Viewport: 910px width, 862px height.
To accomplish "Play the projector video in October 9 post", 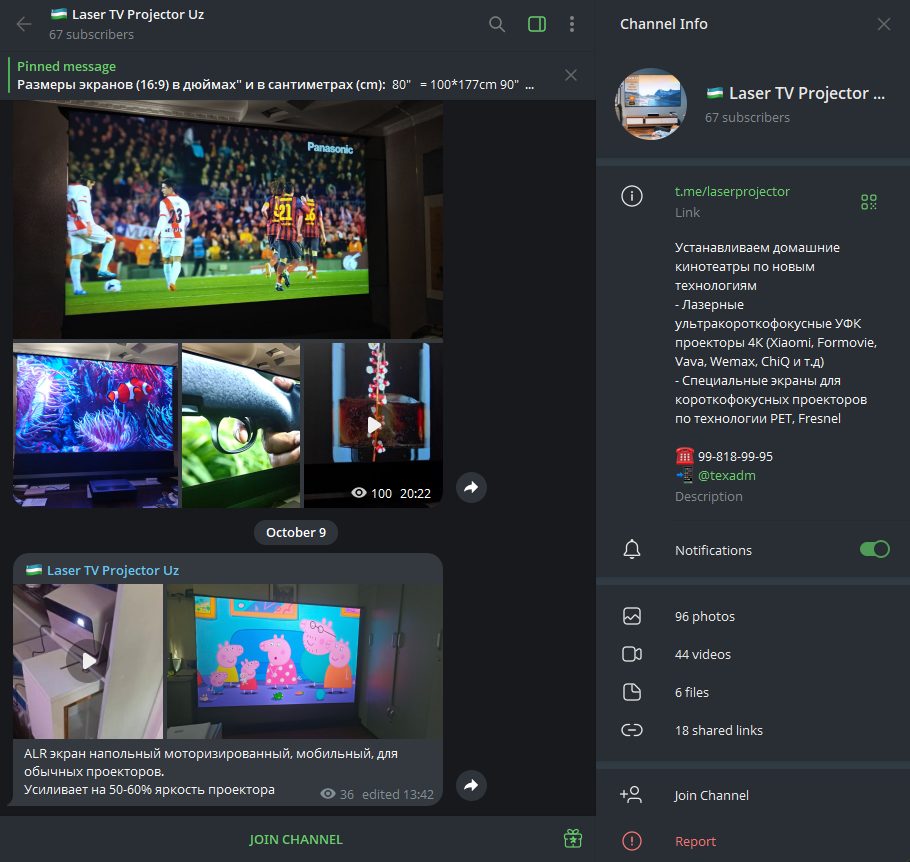I will pos(89,661).
